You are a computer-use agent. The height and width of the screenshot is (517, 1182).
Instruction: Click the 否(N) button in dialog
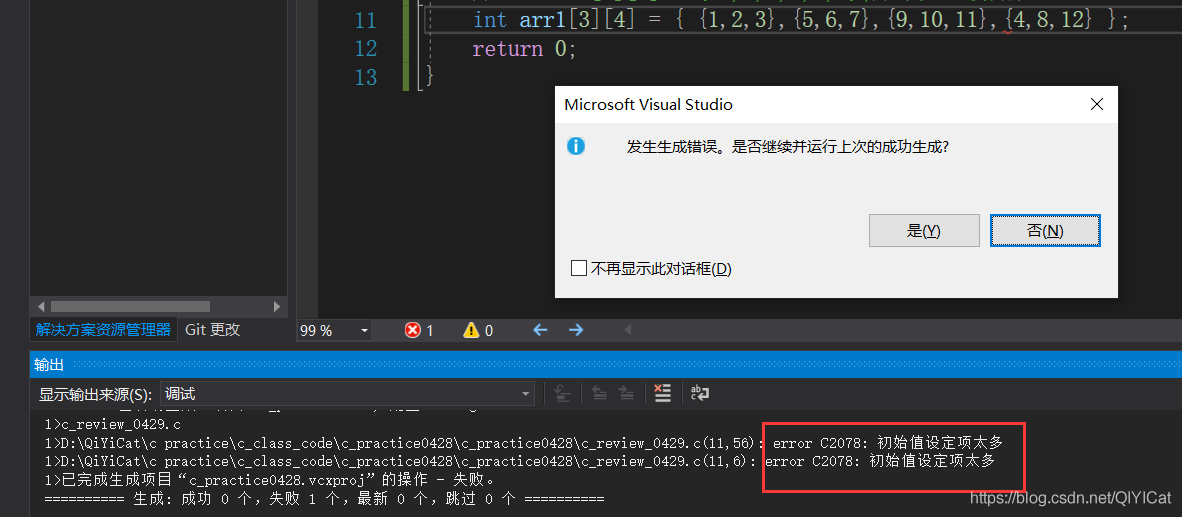pyautogui.click(x=1045, y=231)
